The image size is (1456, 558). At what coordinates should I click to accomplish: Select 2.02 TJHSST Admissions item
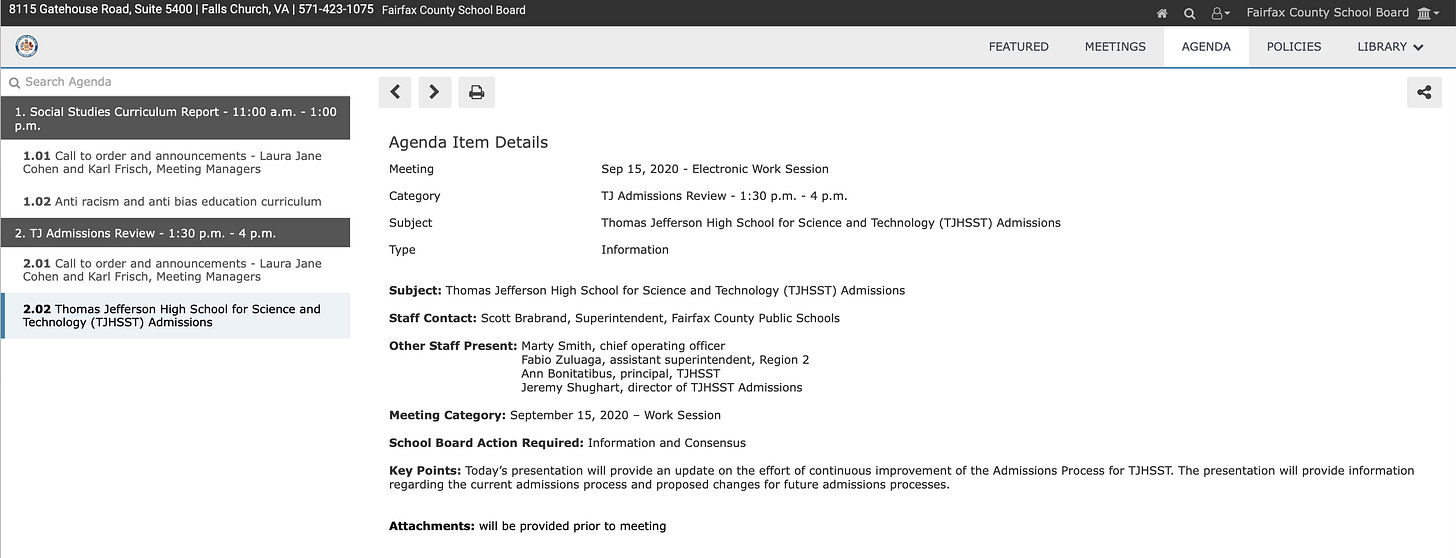pos(175,315)
